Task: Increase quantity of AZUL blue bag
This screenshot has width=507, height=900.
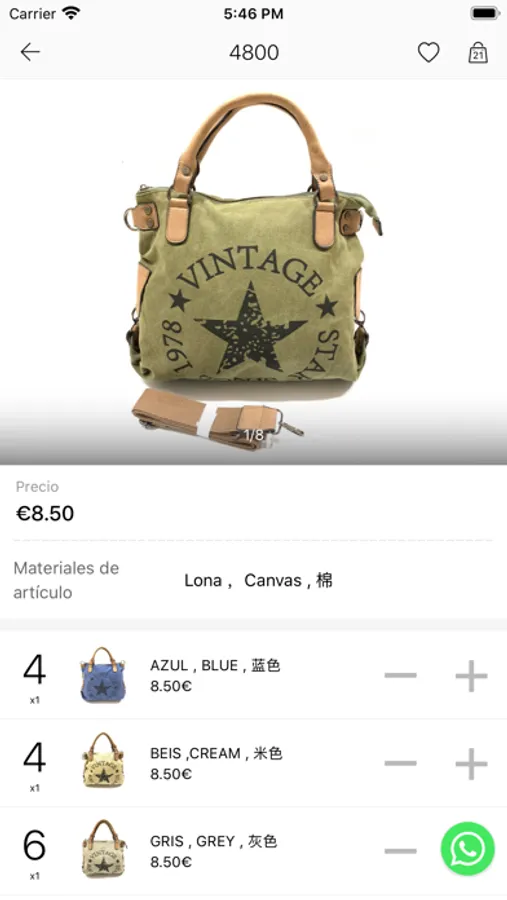Action: point(471,676)
